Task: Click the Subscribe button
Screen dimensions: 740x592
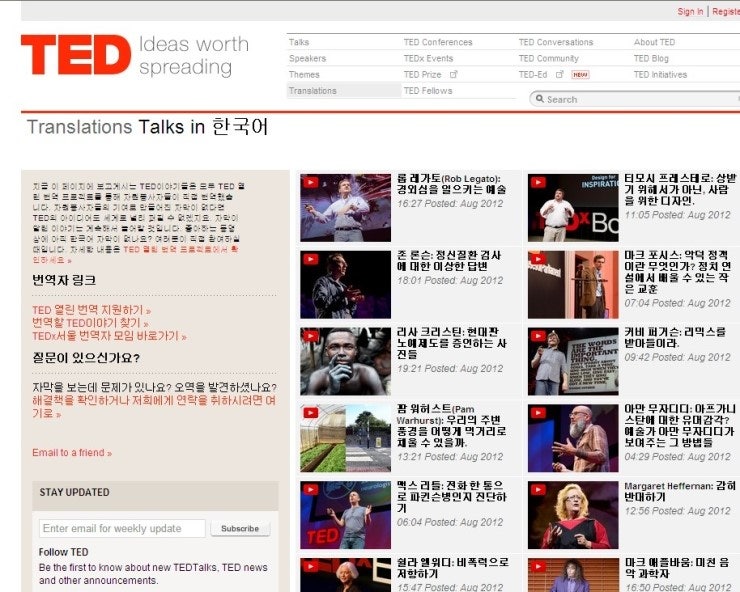Action: (x=240, y=528)
